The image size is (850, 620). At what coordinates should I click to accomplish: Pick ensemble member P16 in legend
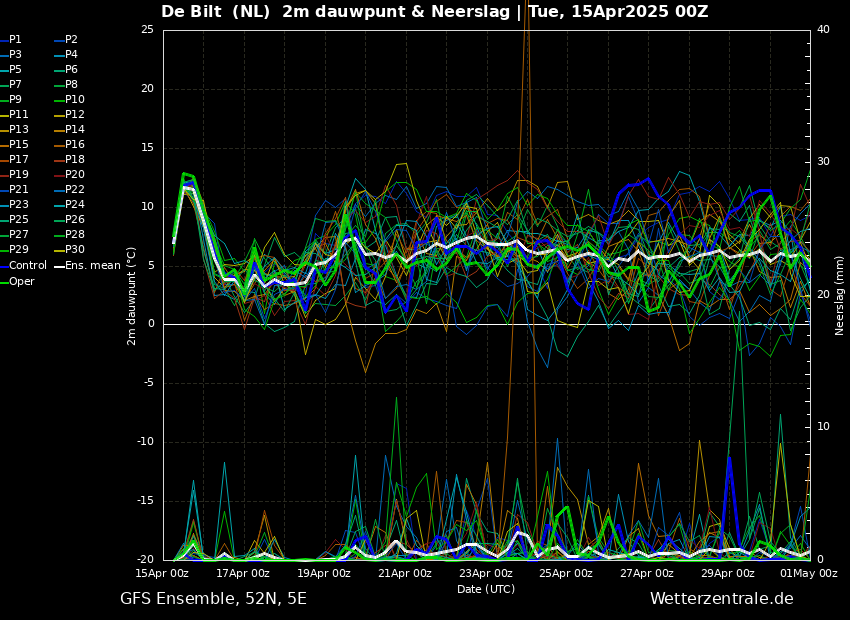pyautogui.click(x=75, y=145)
